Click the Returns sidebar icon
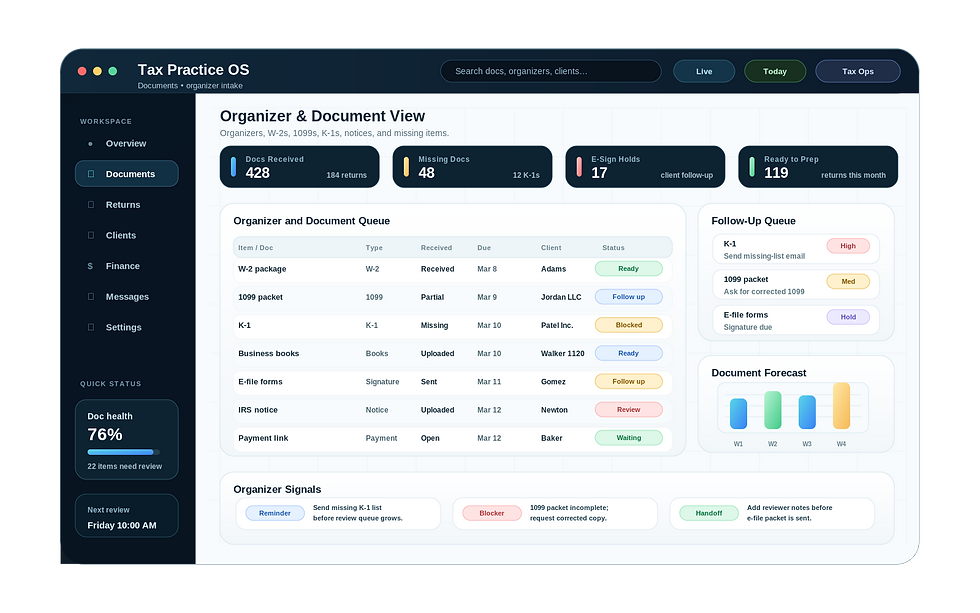This screenshot has width=980, height=613. pyautogui.click(x=91, y=204)
